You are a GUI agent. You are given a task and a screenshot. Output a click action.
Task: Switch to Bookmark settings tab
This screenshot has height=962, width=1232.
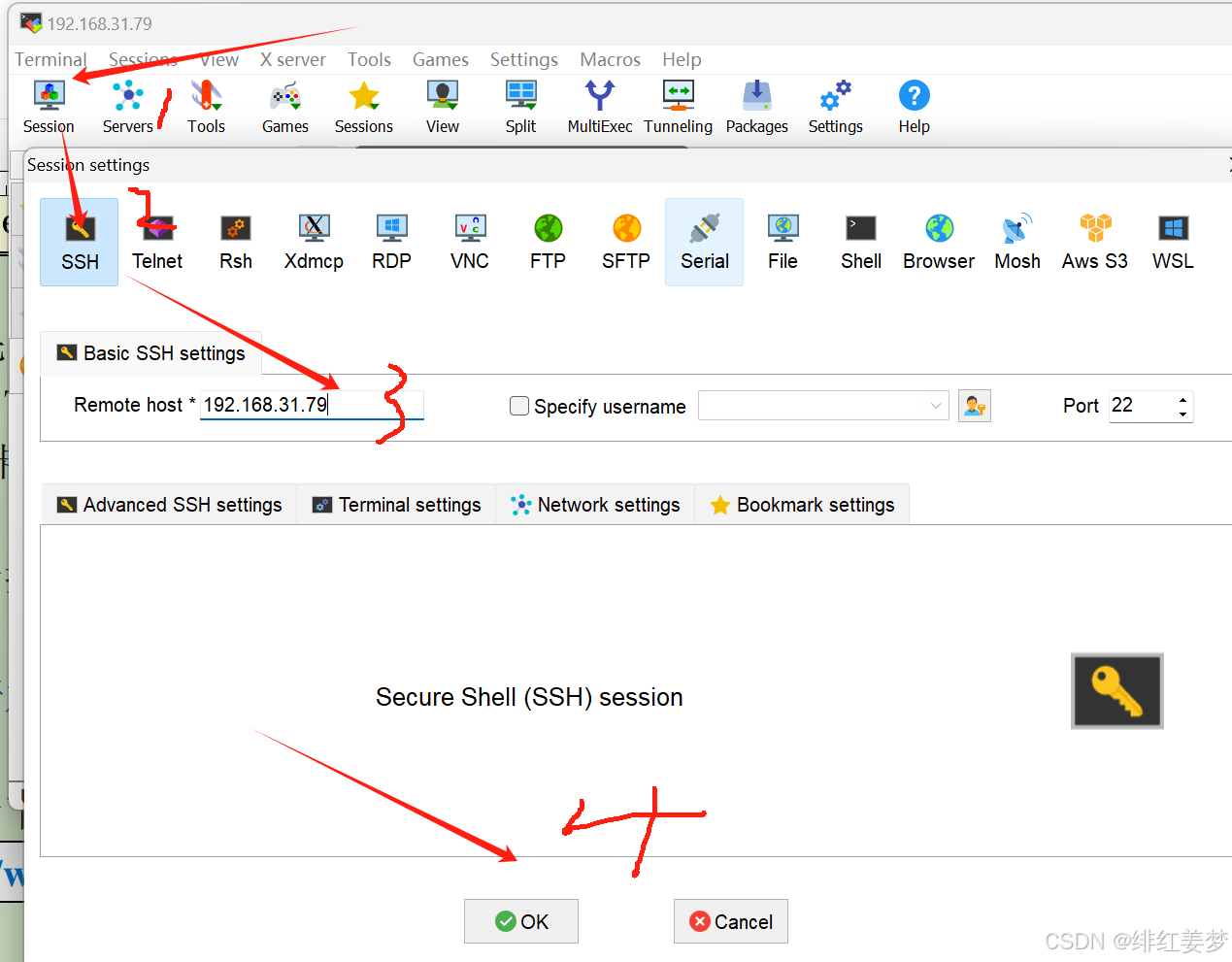pyautogui.click(x=802, y=505)
